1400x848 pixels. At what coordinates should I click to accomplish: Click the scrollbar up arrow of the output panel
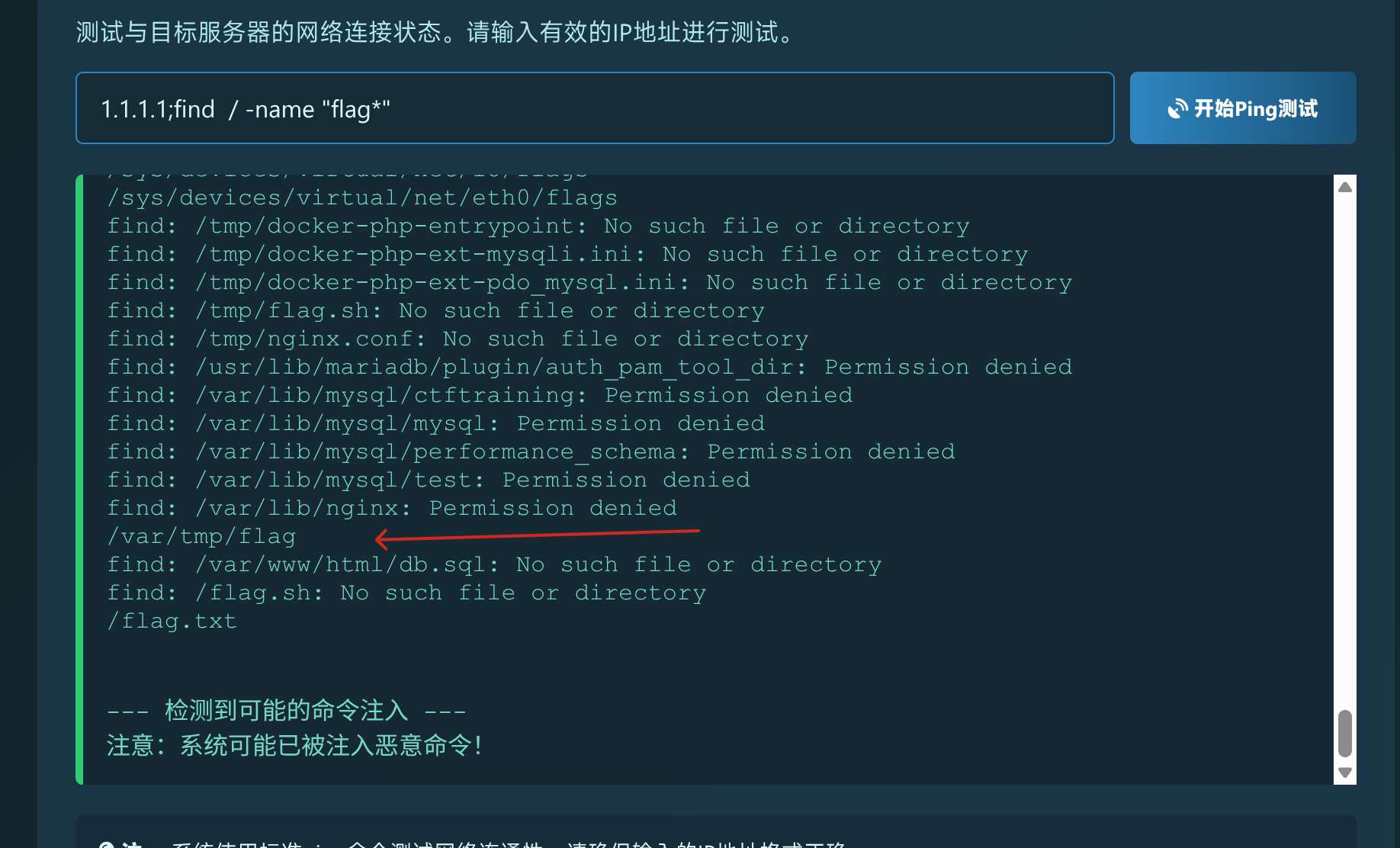1344,185
